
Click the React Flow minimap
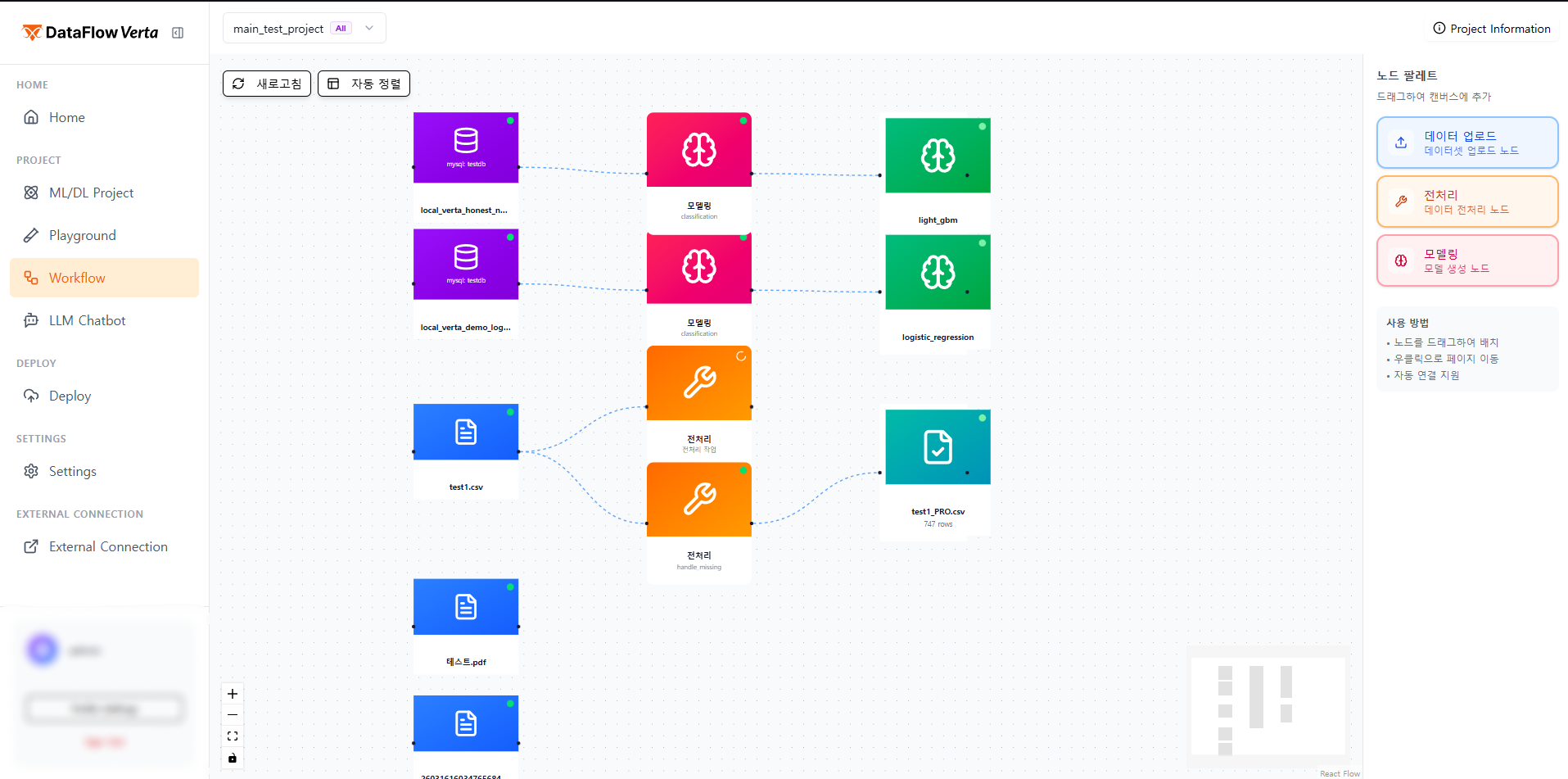click(x=1268, y=705)
